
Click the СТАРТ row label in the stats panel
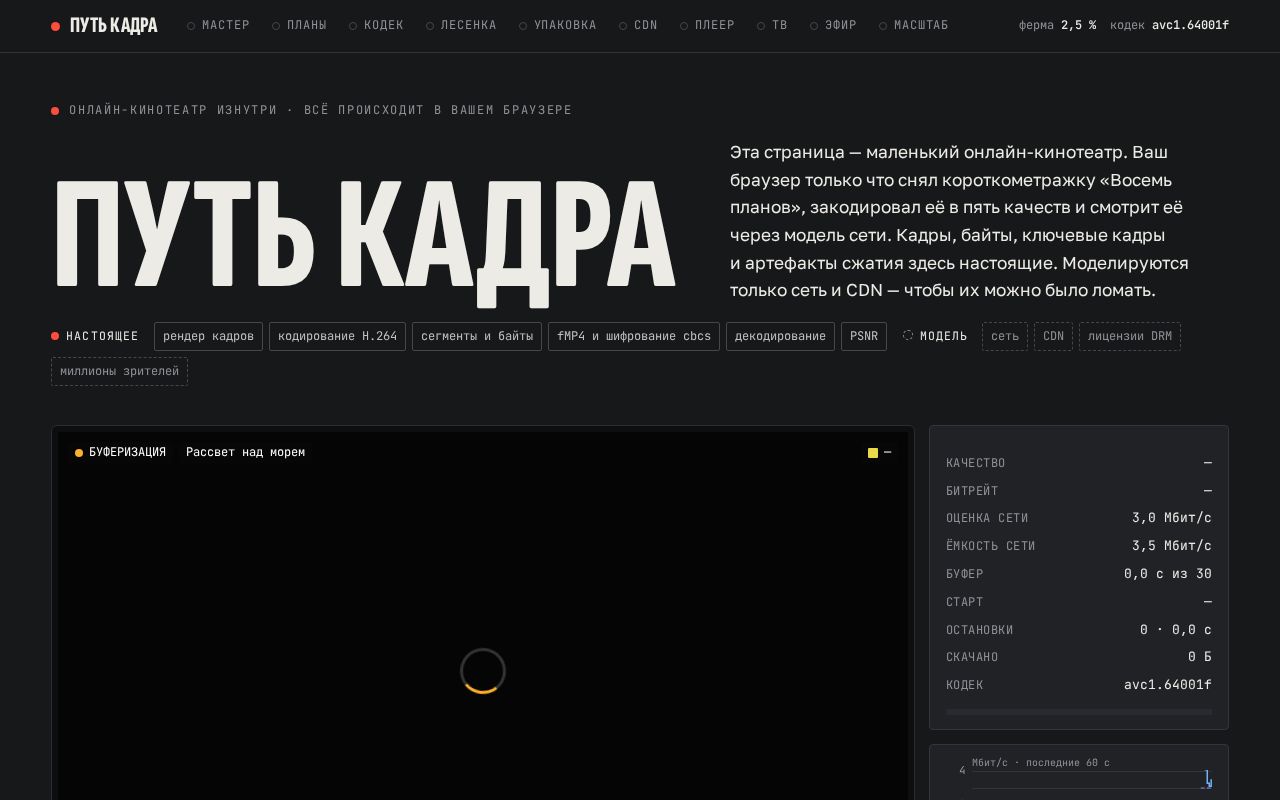pyautogui.click(x=965, y=602)
